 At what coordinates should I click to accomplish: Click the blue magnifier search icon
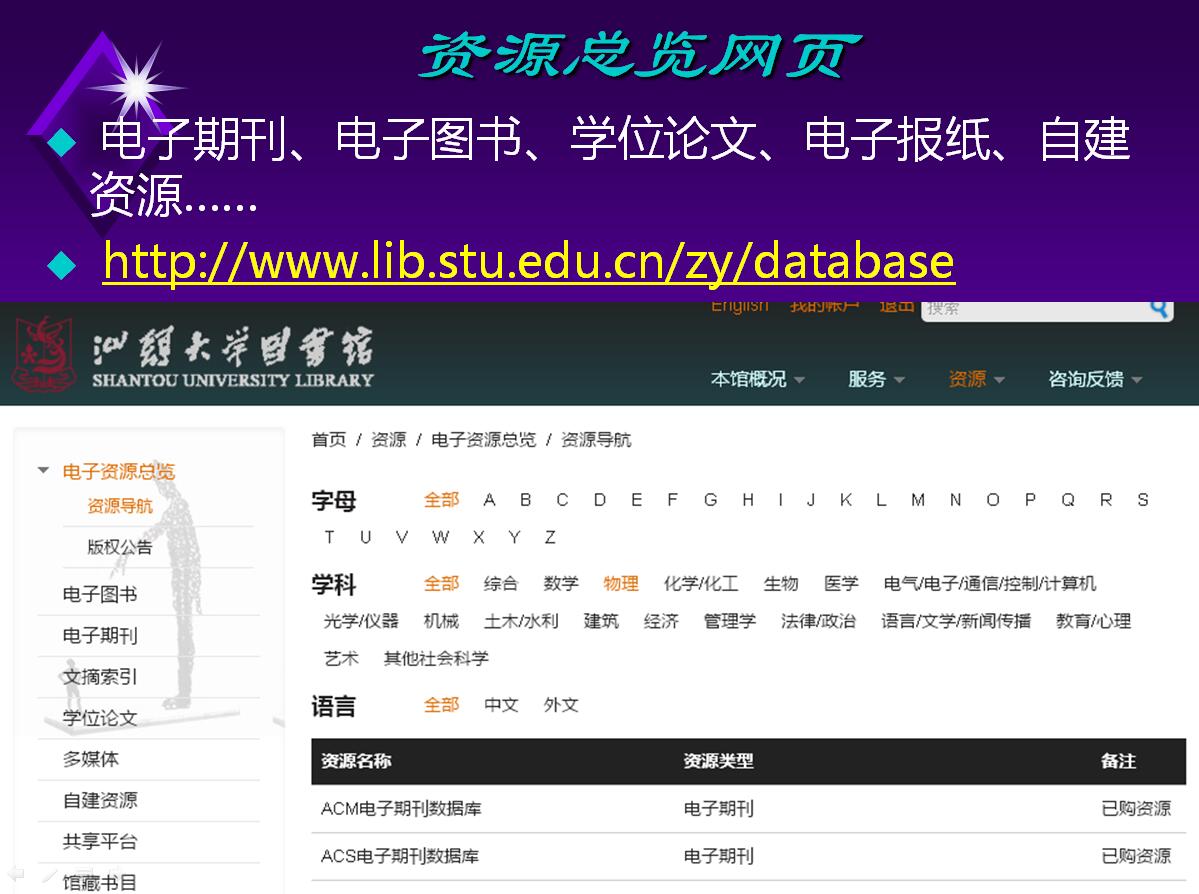coord(1159,308)
